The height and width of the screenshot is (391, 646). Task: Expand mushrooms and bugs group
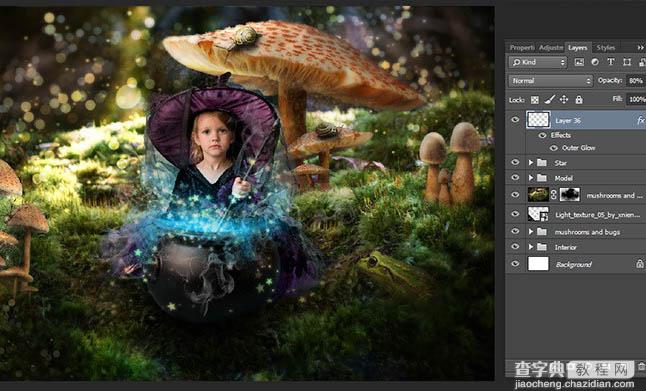tap(531, 232)
